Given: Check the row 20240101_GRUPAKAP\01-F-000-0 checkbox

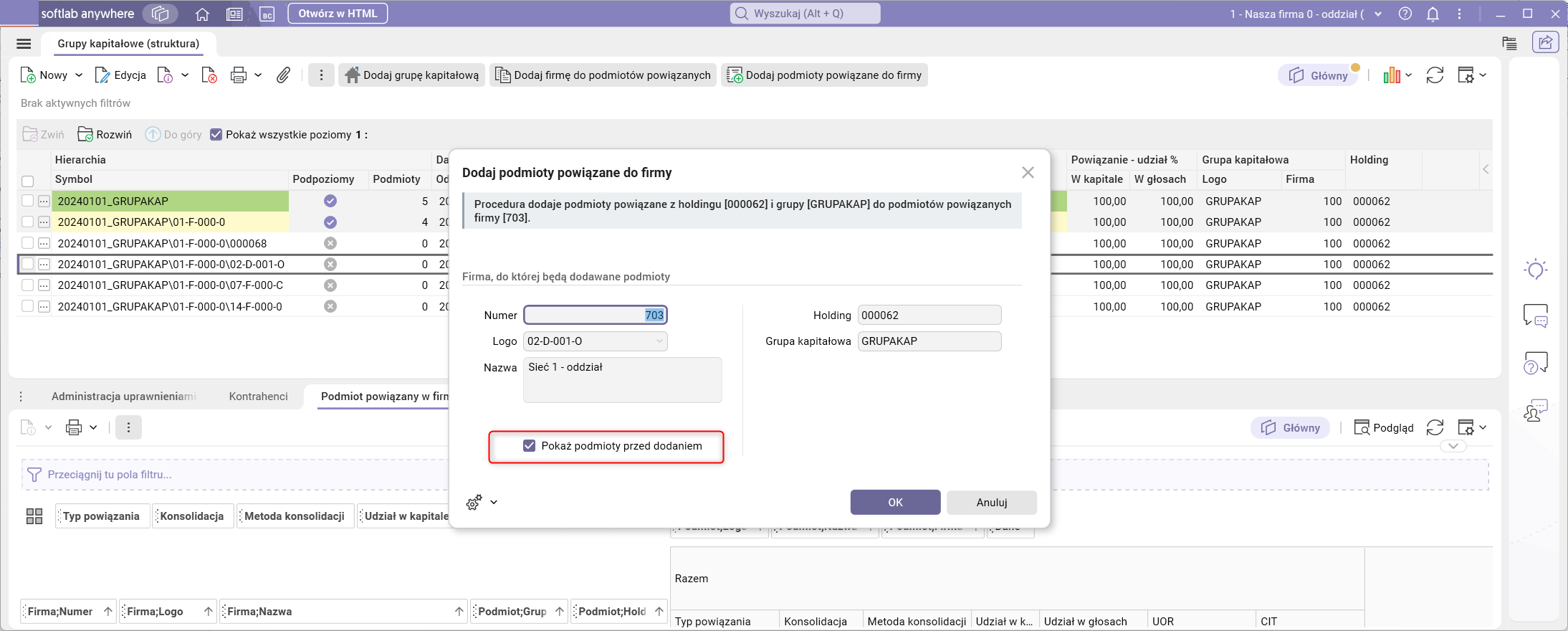Looking at the screenshot, I should coord(28,222).
